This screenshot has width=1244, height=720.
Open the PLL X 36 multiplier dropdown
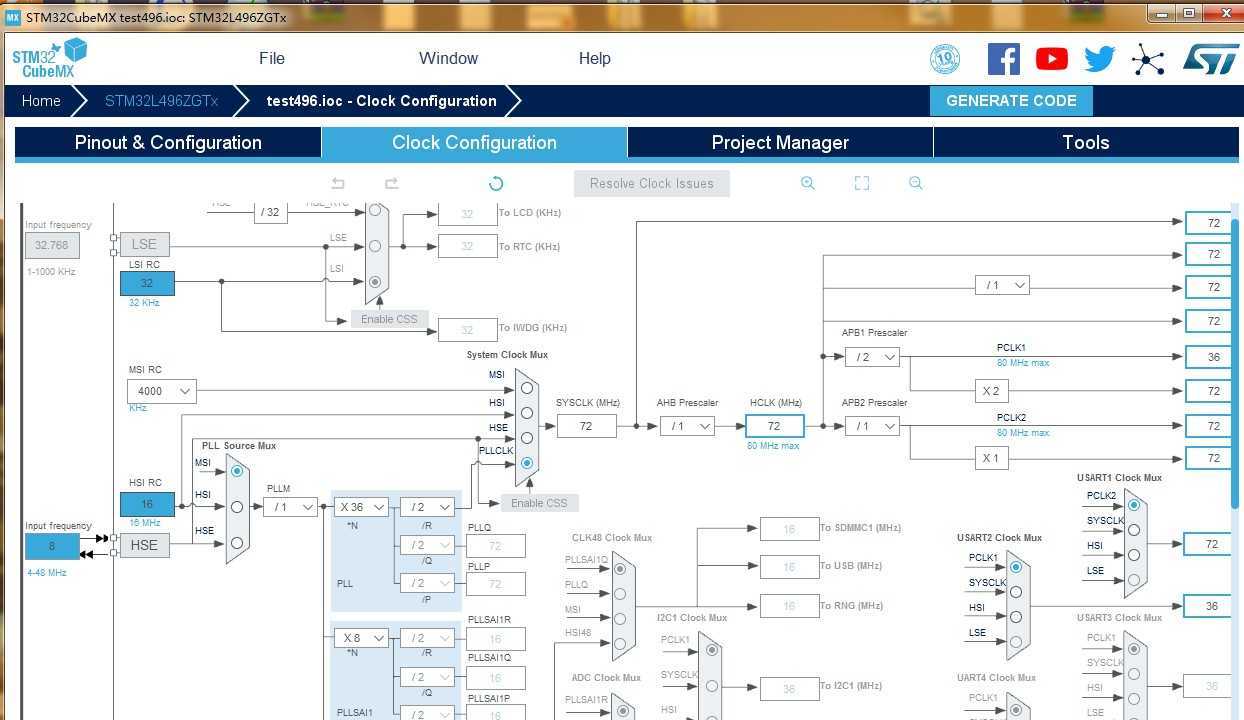click(361, 507)
